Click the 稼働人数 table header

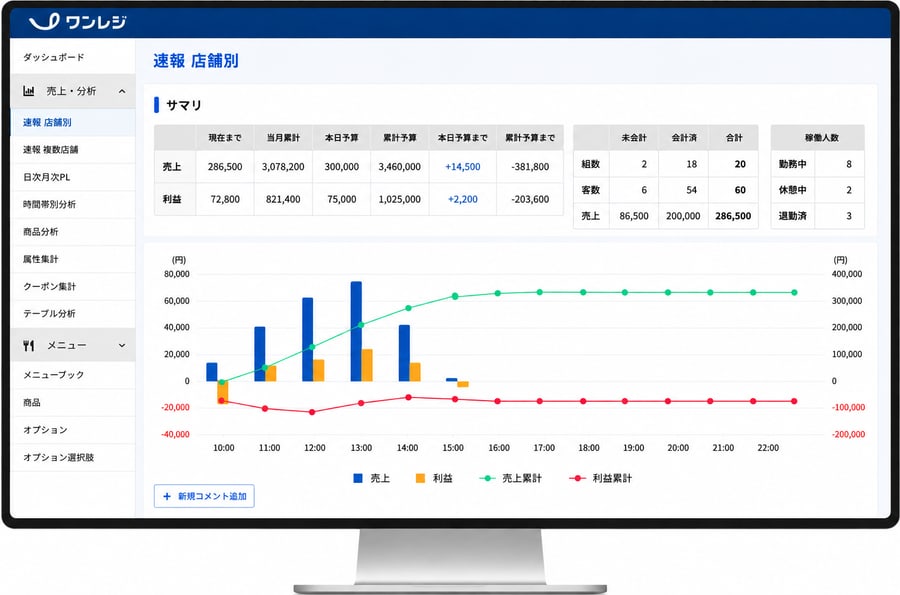[817, 138]
